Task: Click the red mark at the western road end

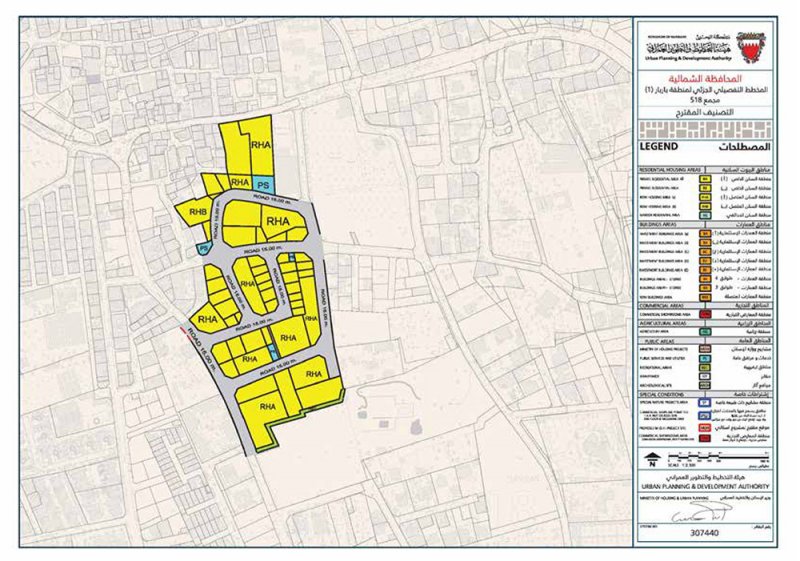Action: pos(184,332)
